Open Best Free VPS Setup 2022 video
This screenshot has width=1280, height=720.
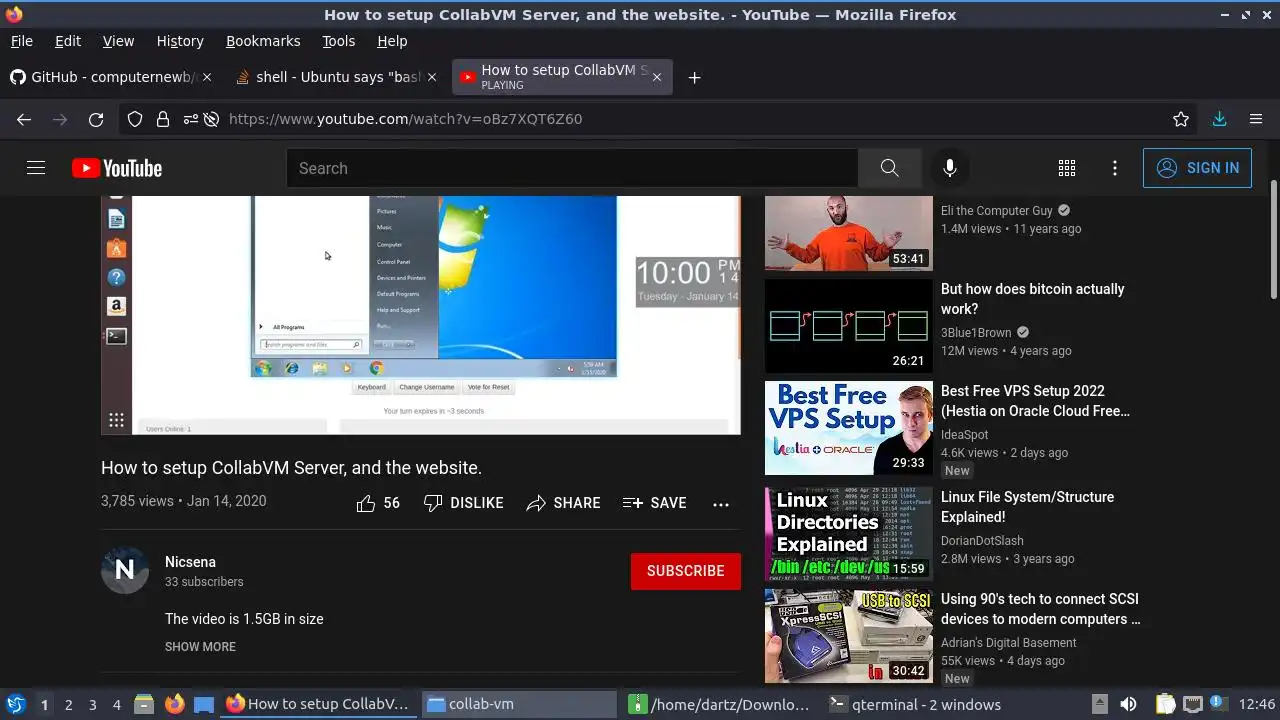1035,401
